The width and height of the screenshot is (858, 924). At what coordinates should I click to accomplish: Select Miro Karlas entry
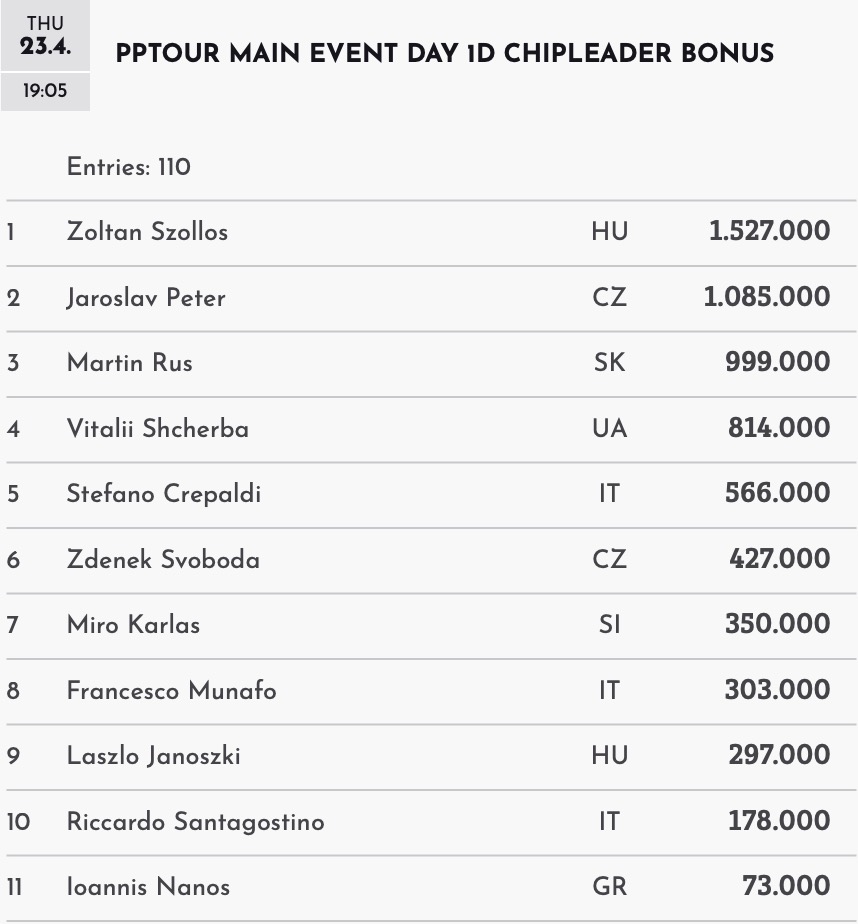click(133, 625)
